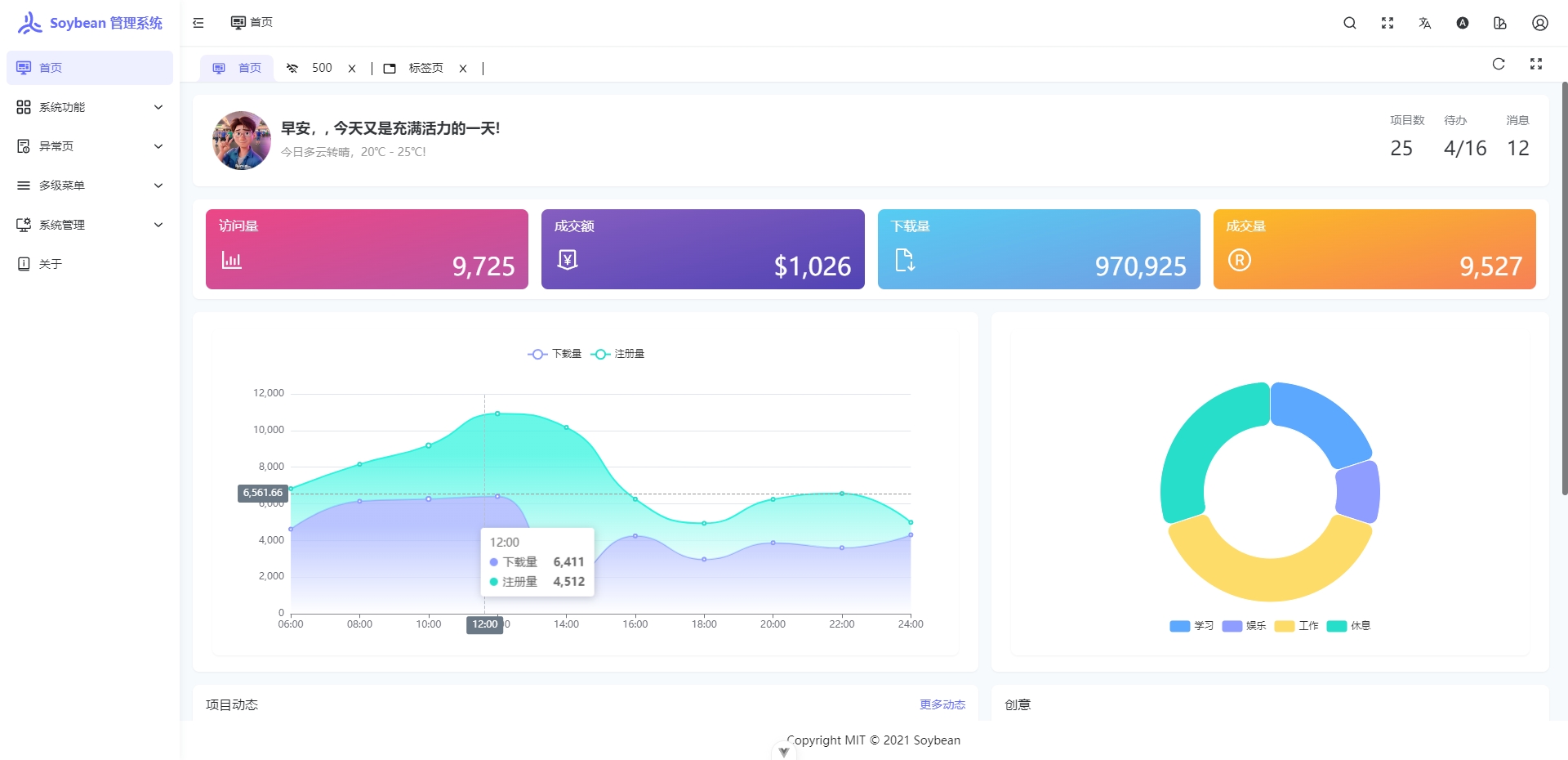1568x760 pixels.
Task: Click the 系统功能 sidebar grid icon
Action: [x=24, y=107]
